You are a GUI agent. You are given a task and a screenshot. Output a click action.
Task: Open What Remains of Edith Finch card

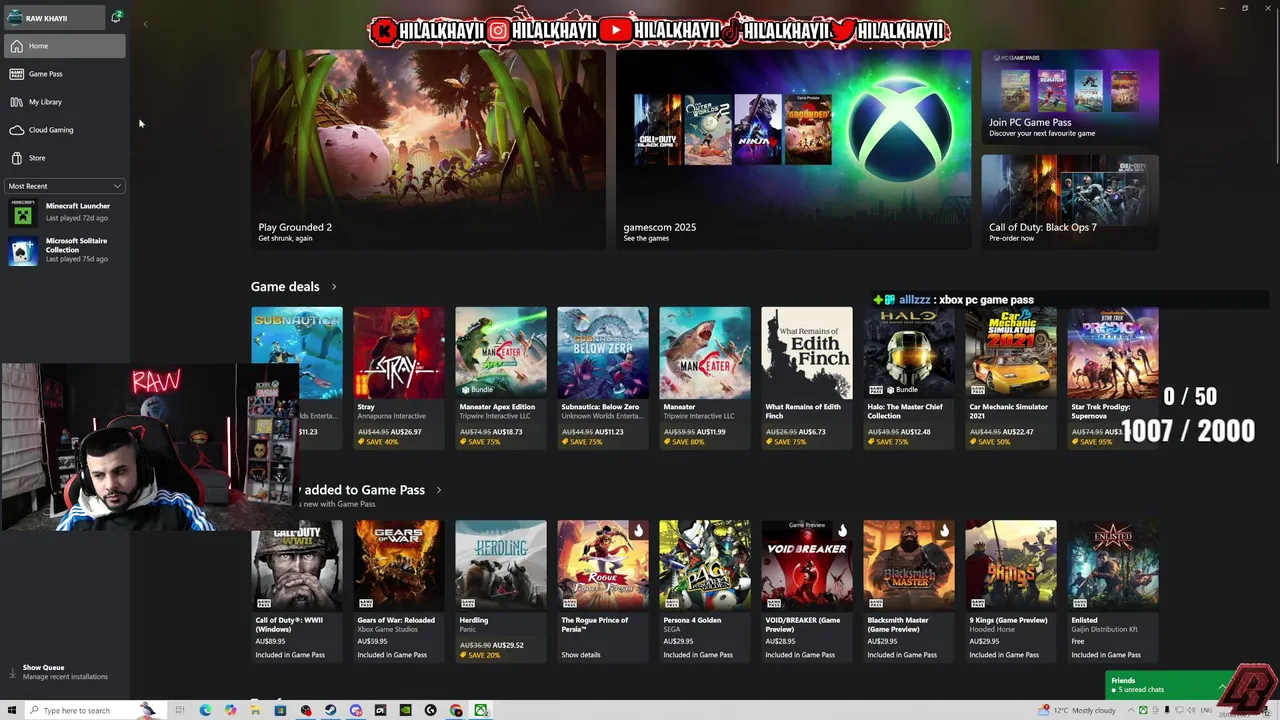(x=807, y=378)
